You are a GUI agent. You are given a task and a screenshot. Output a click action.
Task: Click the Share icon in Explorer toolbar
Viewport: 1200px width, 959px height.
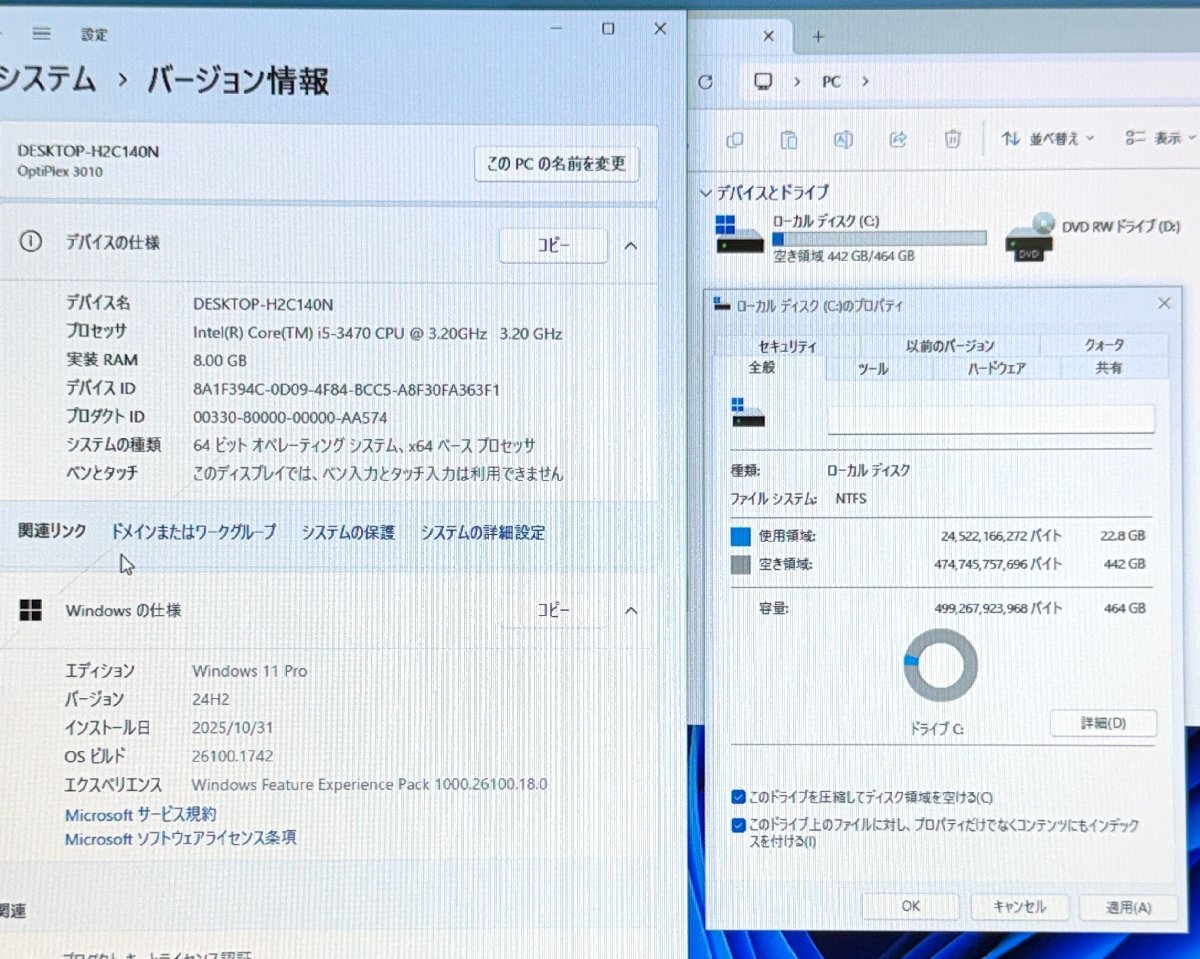[897, 140]
